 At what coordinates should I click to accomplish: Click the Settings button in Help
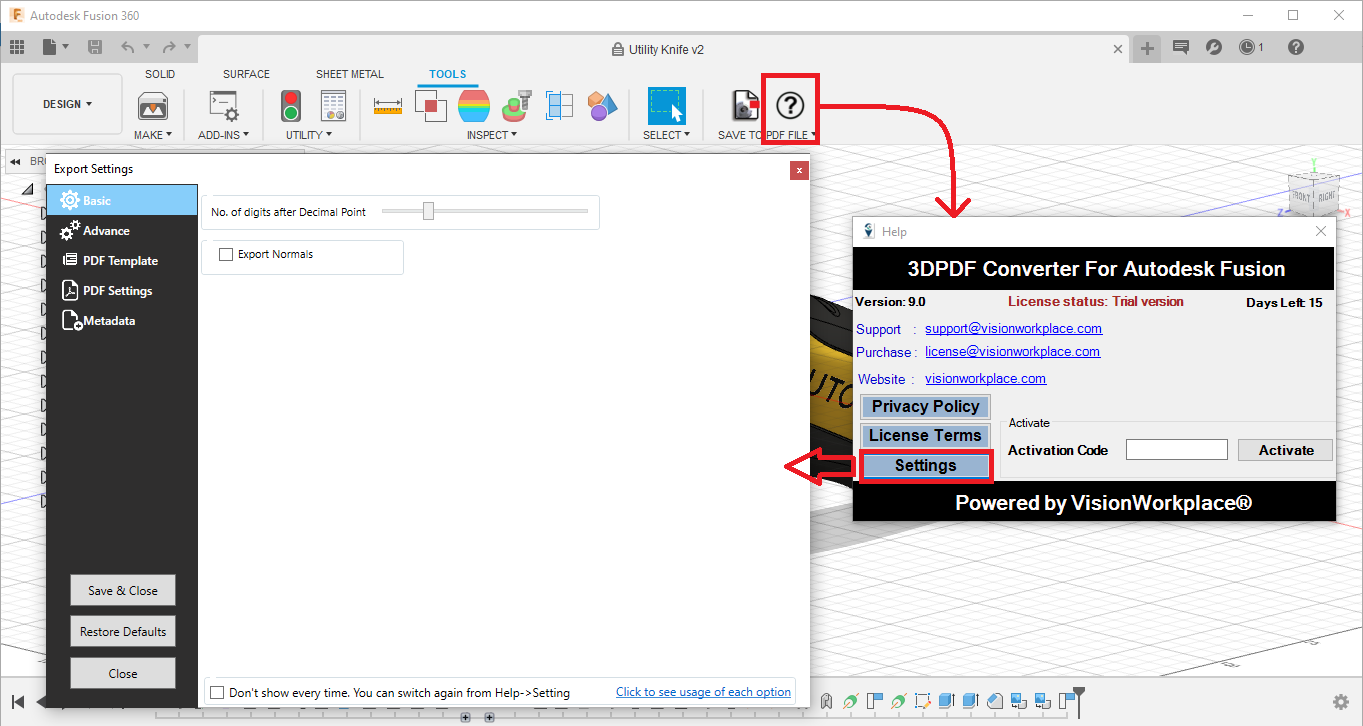[926, 465]
